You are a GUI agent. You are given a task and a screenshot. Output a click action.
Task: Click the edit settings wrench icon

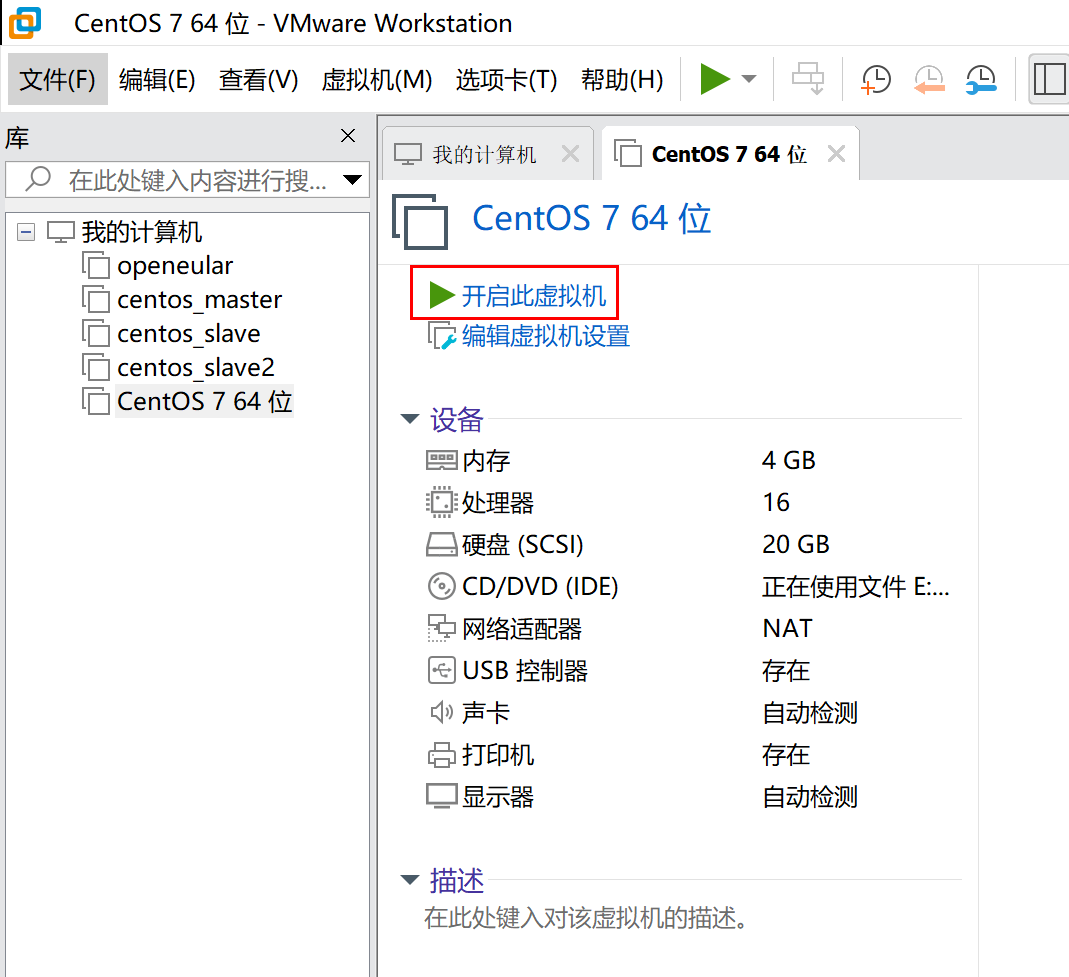coord(441,336)
